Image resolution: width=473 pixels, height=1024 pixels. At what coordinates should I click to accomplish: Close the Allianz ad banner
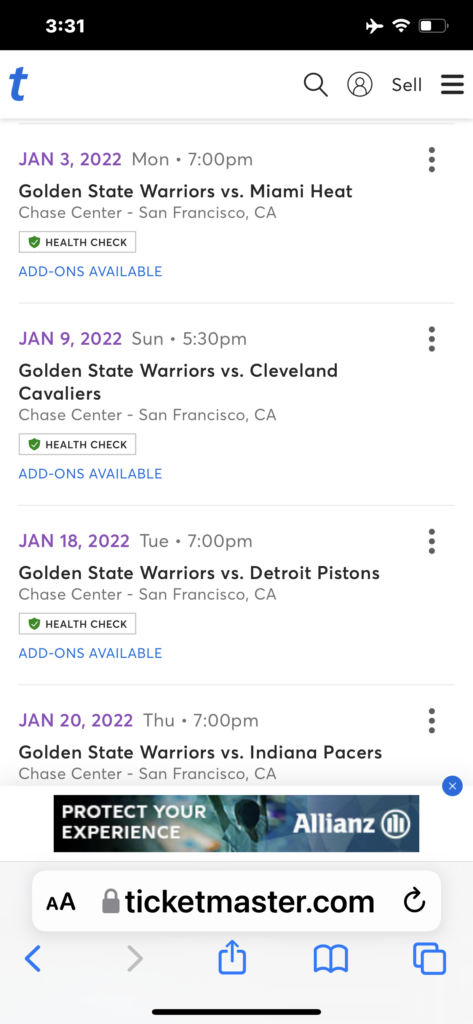[452, 786]
